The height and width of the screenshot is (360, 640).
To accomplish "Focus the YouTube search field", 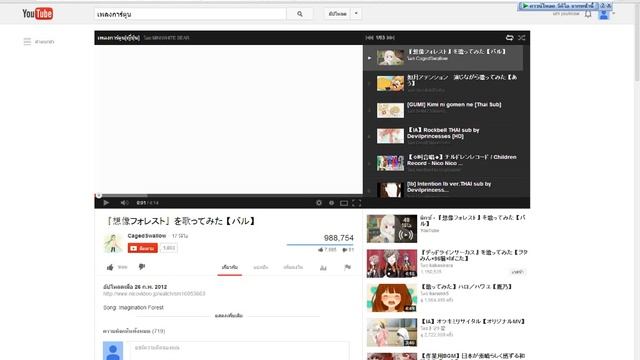I will [190, 14].
